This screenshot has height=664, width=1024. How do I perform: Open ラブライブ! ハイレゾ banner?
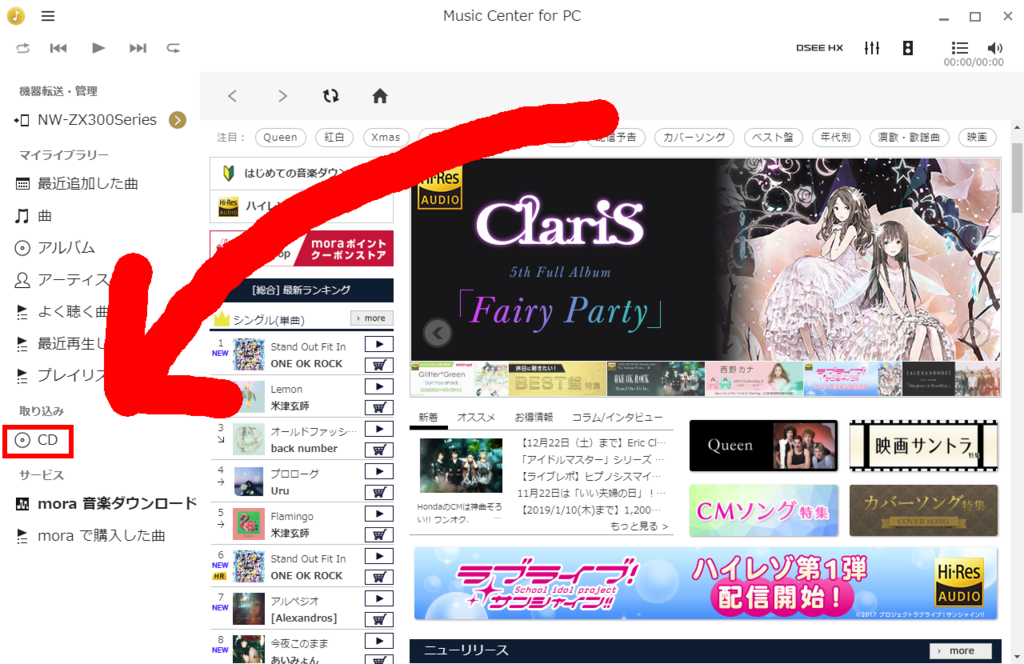[x=705, y=584]
